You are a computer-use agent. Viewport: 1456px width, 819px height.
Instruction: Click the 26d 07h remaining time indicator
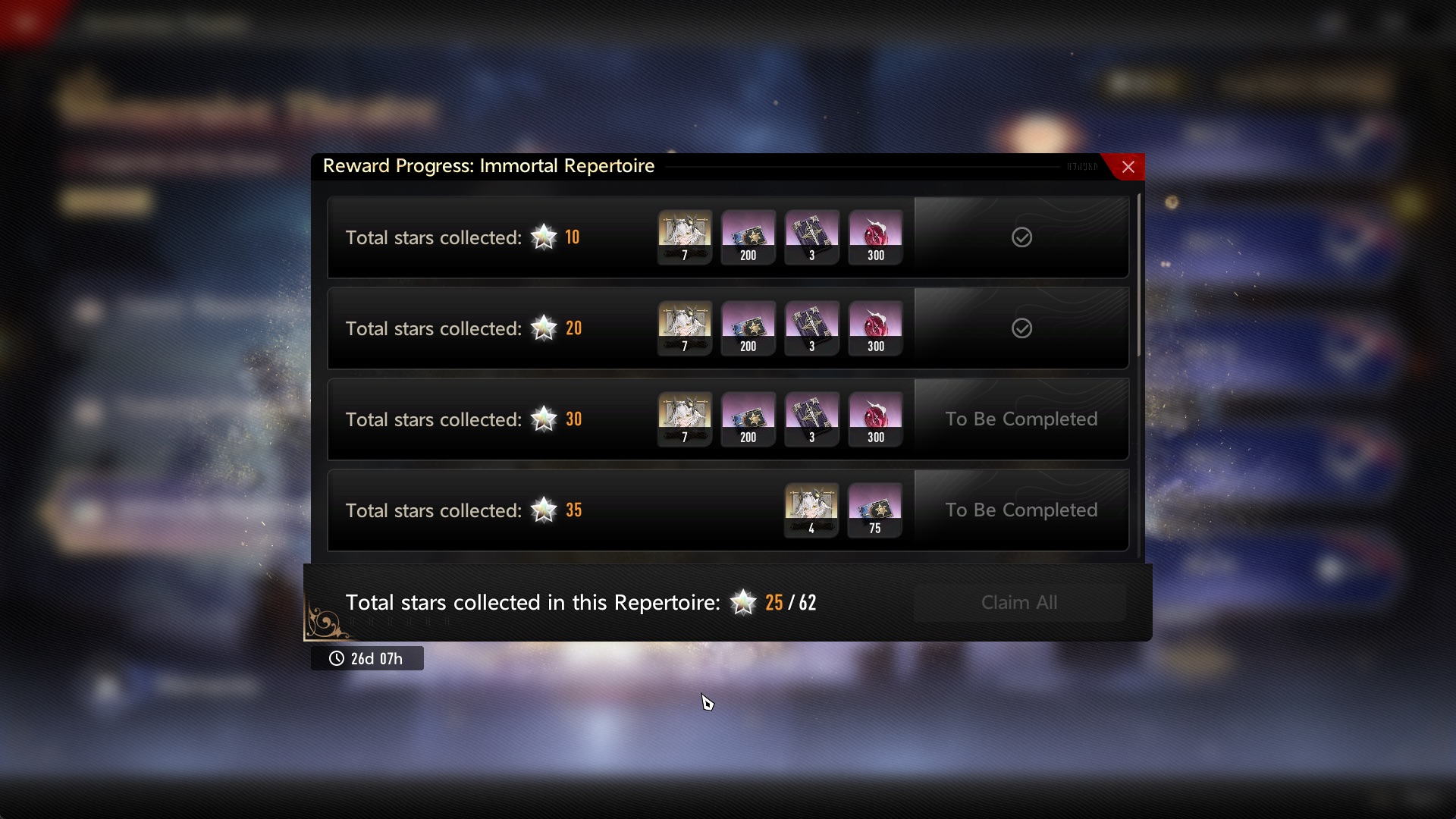367,658
